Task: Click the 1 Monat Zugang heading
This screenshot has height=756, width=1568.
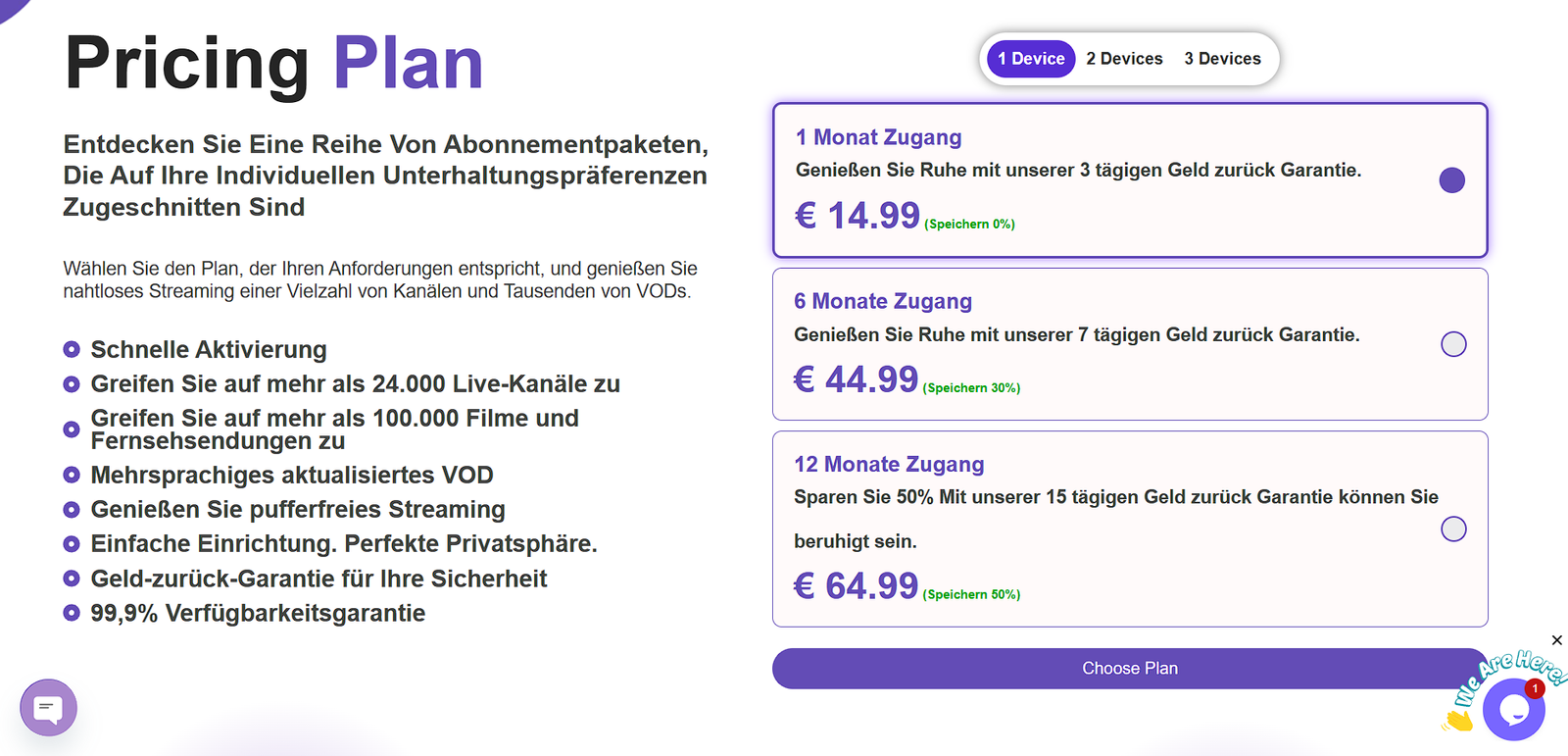Action: (x=878, y=137)
